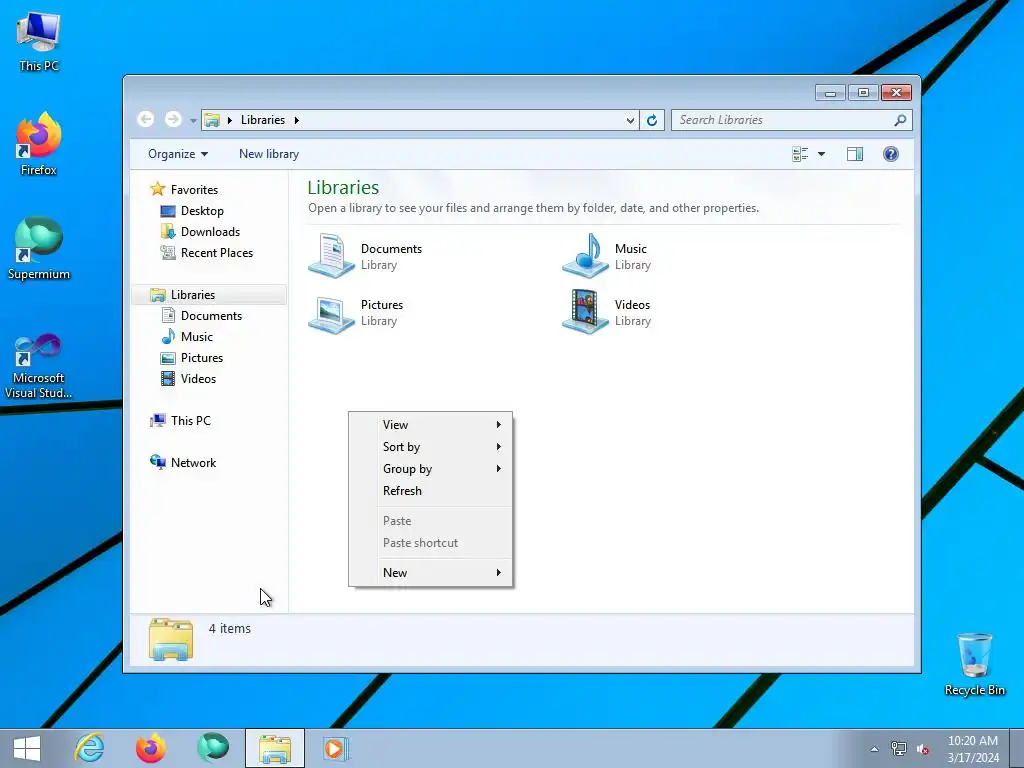Click the New library button
The height and width of the screenshot is (768, 1024).
268,154
